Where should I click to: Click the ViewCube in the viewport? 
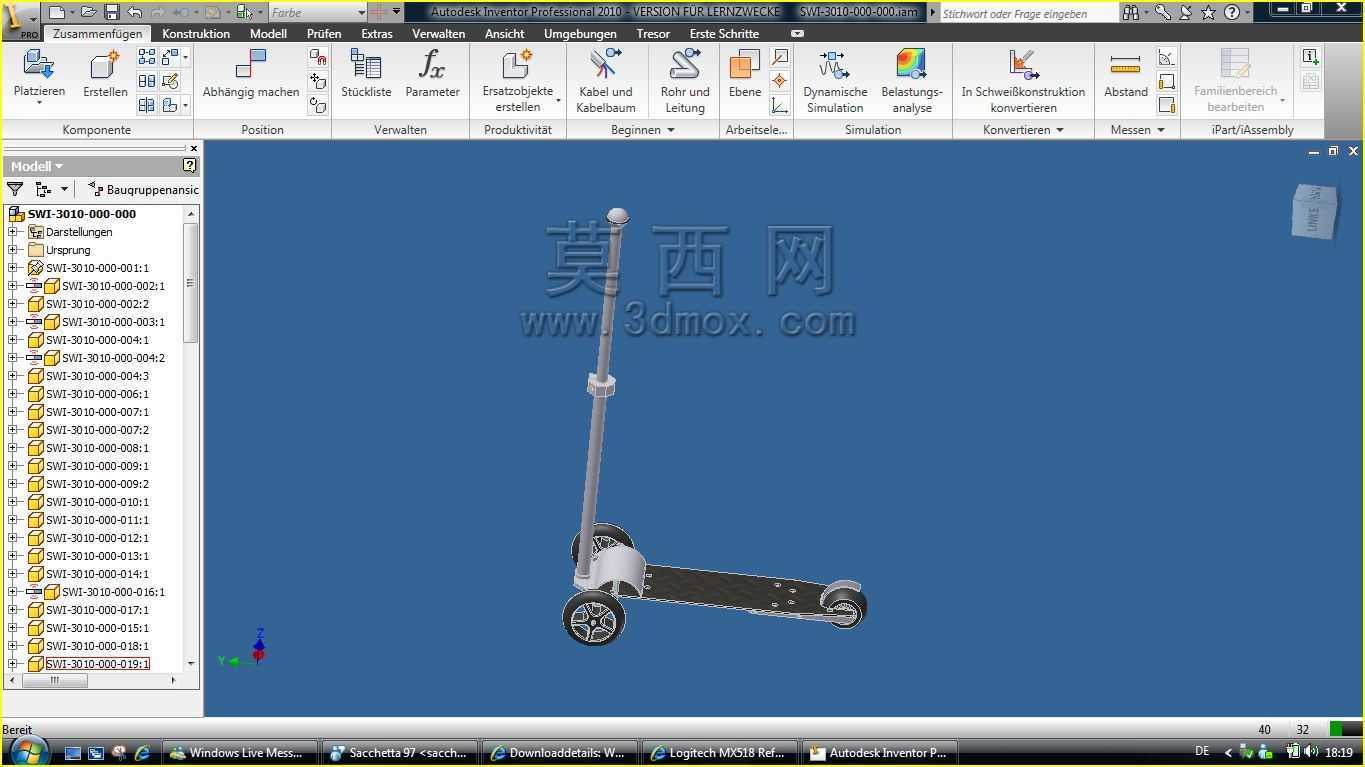(x=1314, y=211)
